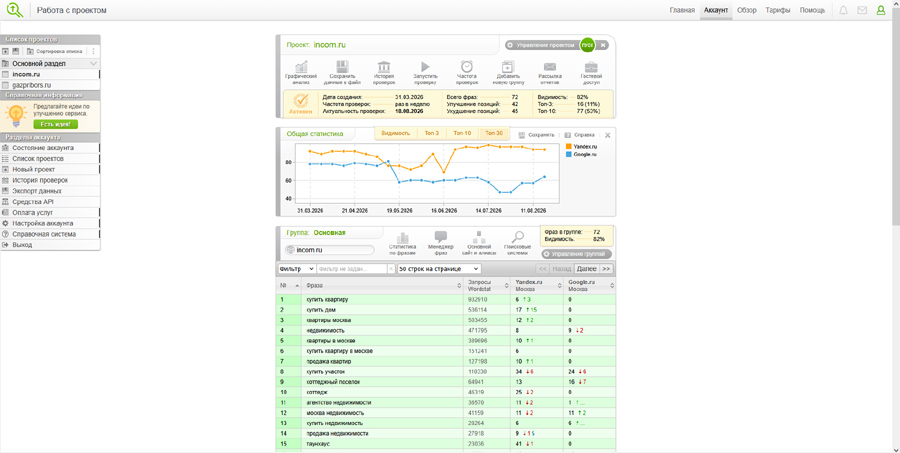Image resolution: width=900 pixels, height=453 pixels.
Task: Click Далее pagination button
Action: point(587,268)
